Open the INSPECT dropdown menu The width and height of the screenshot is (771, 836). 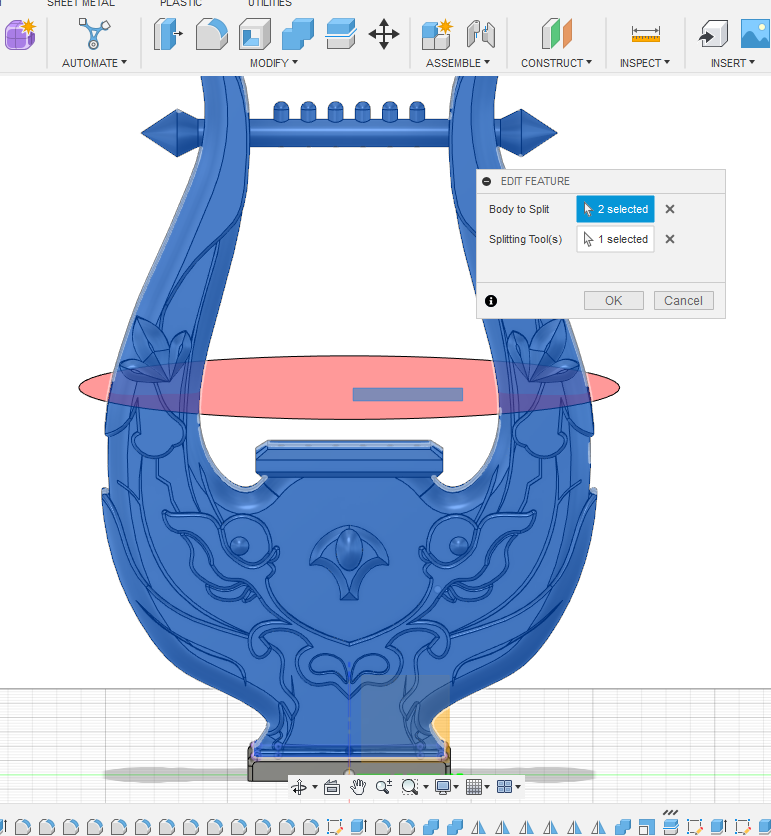click(x=645, y=63)
